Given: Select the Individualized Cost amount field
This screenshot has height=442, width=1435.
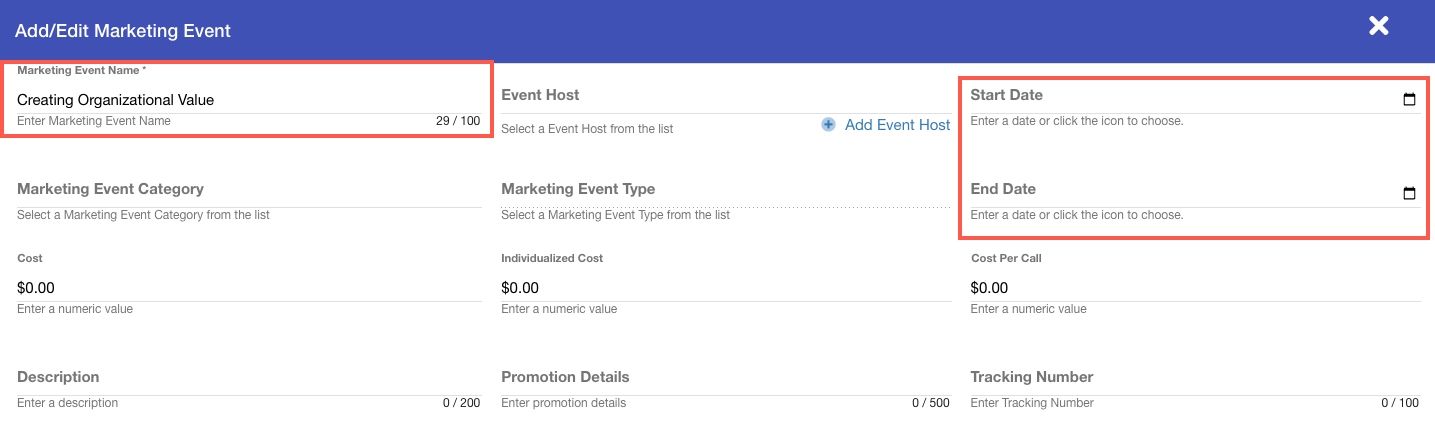Looking at the screenshot, I should pyautogui.click(x=724, y=287).
